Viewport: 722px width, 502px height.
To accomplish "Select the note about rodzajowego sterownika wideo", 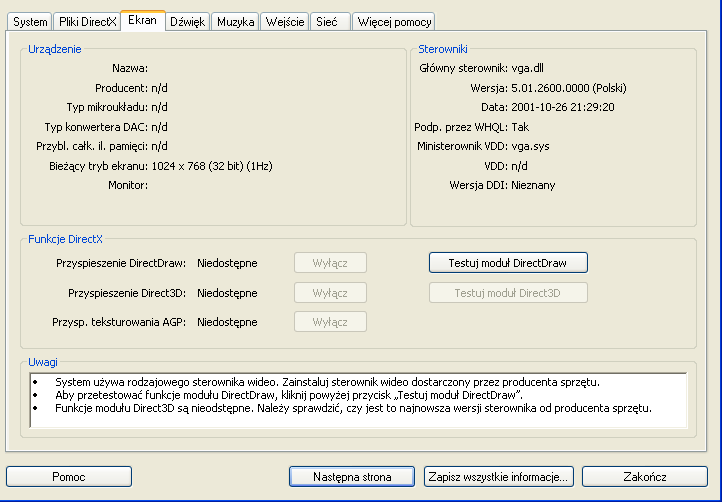I will (x=327, y=382).
